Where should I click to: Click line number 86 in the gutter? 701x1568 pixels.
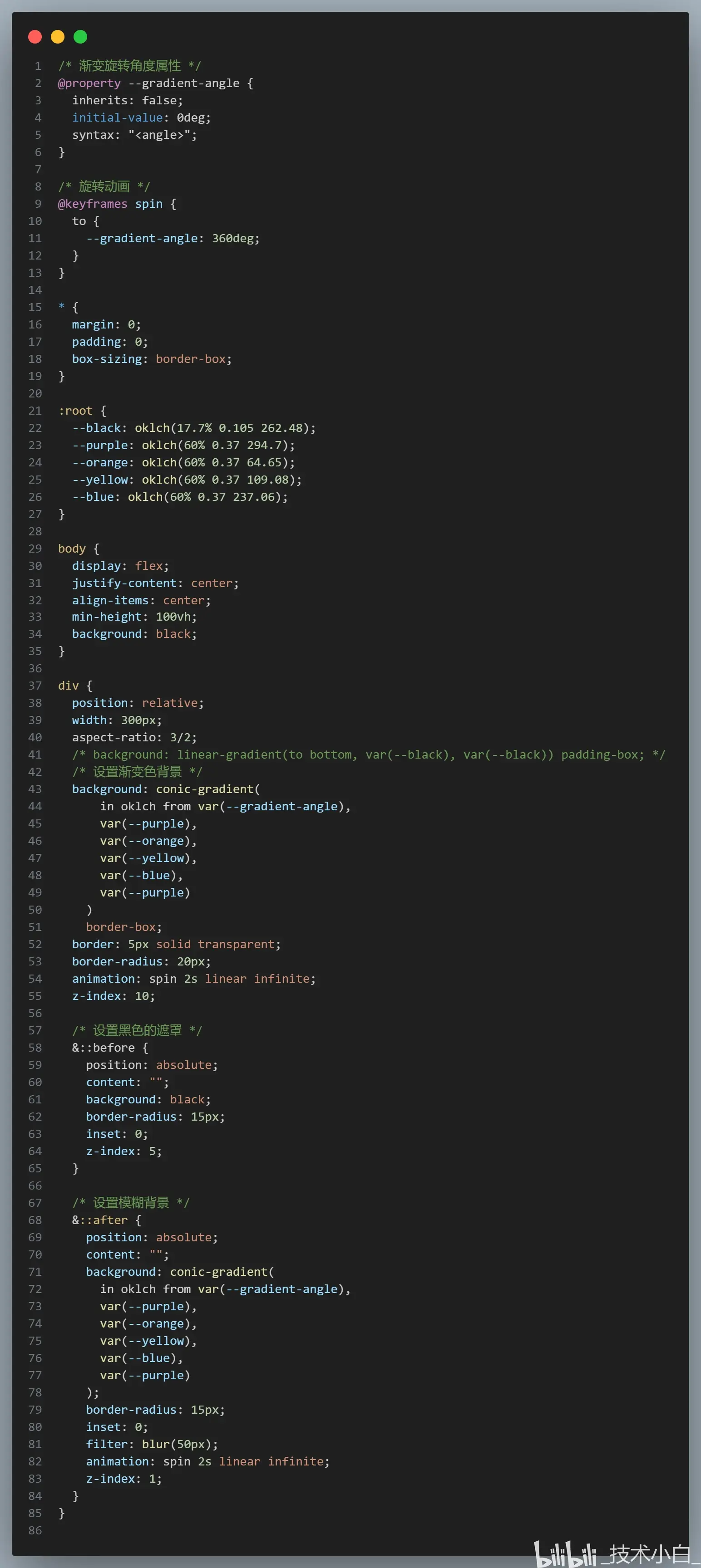click(35, 1530)
